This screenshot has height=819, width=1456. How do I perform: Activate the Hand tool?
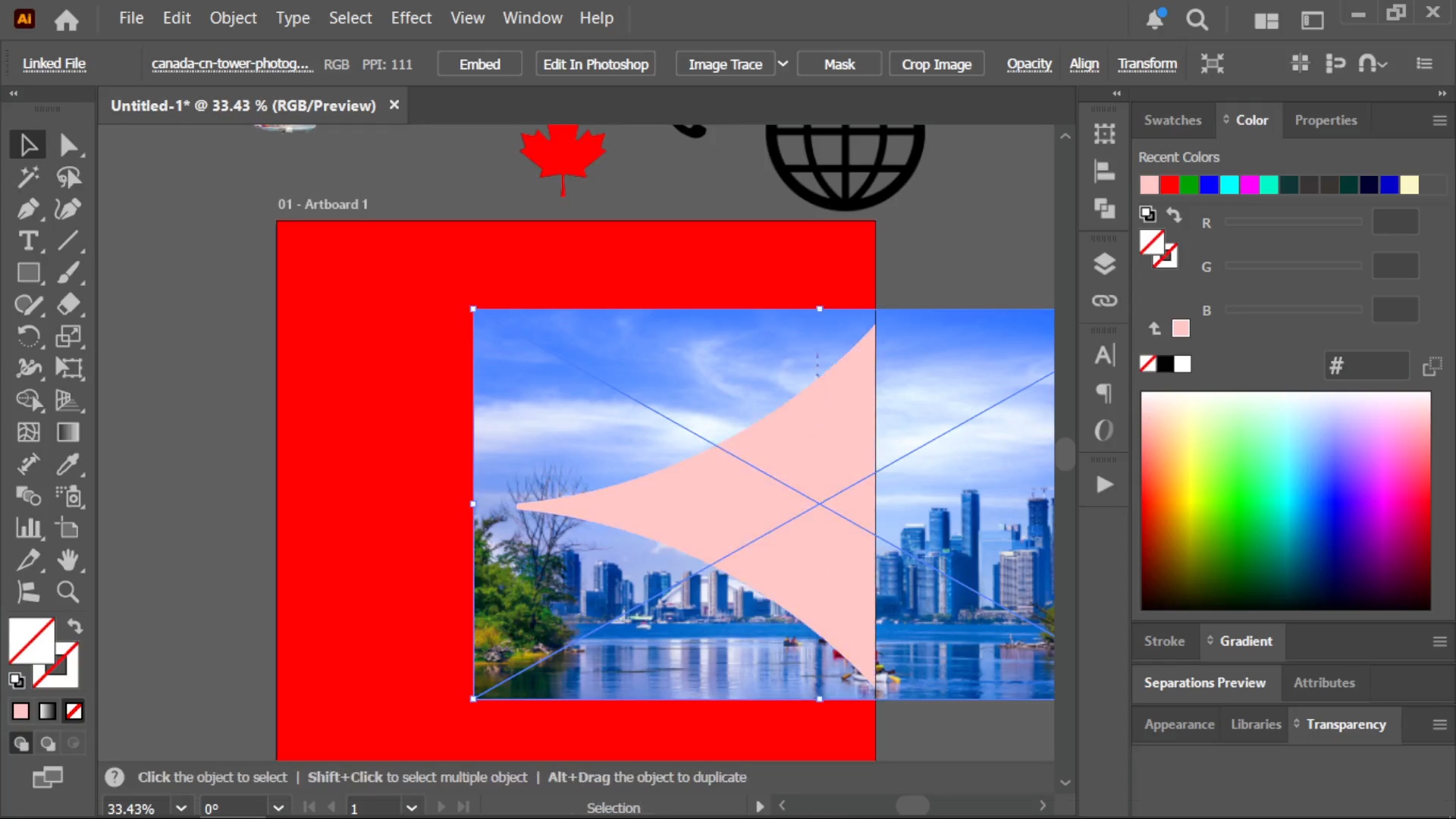(68, 560)
